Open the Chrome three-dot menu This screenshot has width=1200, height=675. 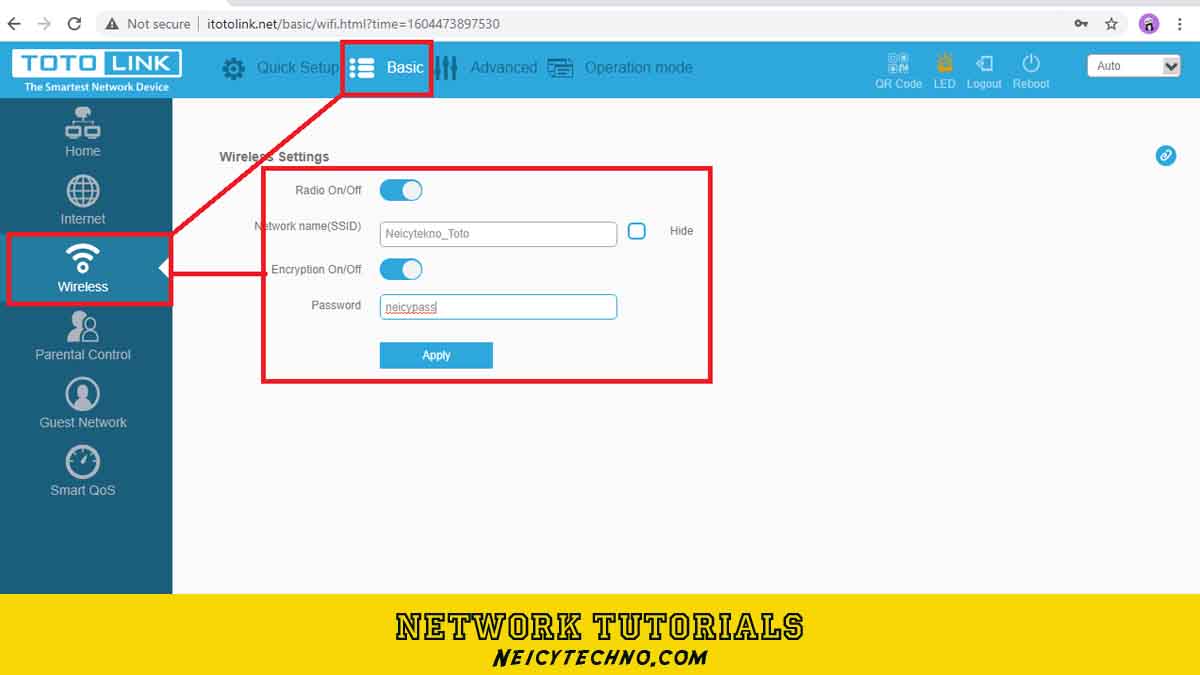click(x=1181, y=23)
